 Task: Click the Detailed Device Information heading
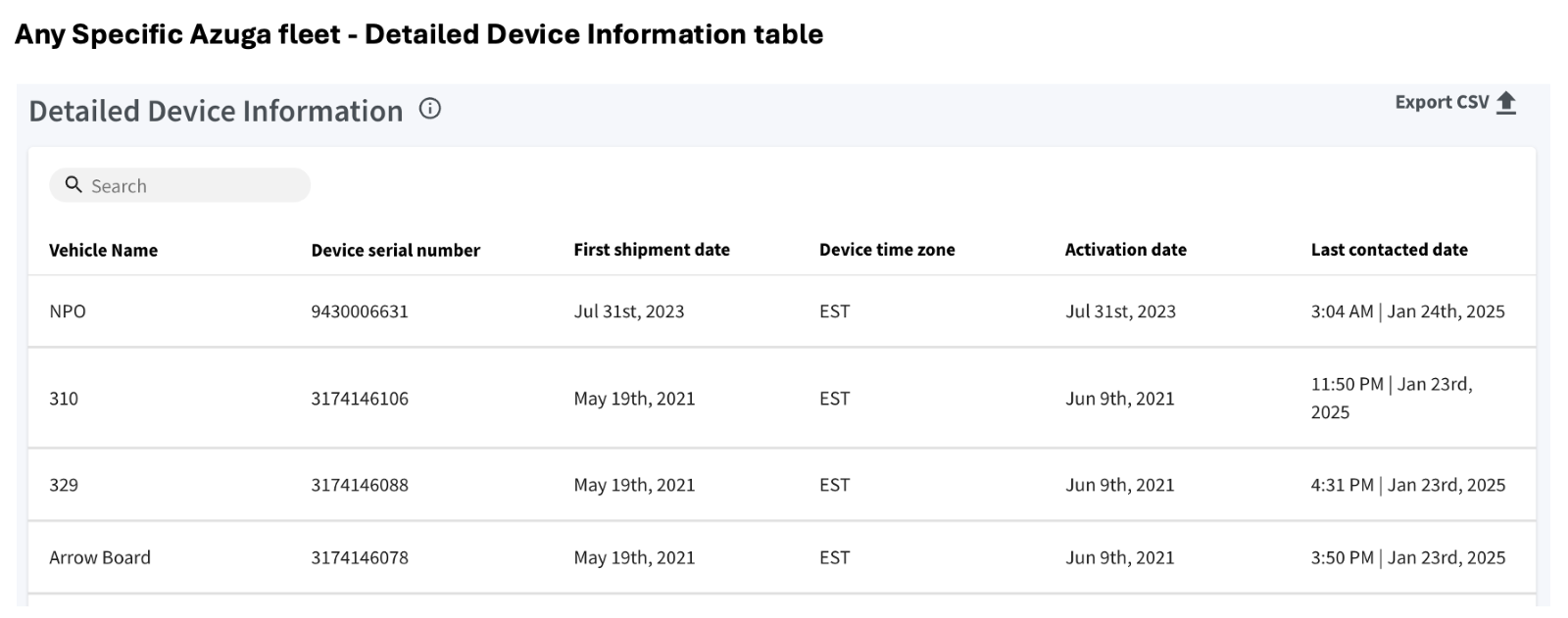(x=216, y=111)
